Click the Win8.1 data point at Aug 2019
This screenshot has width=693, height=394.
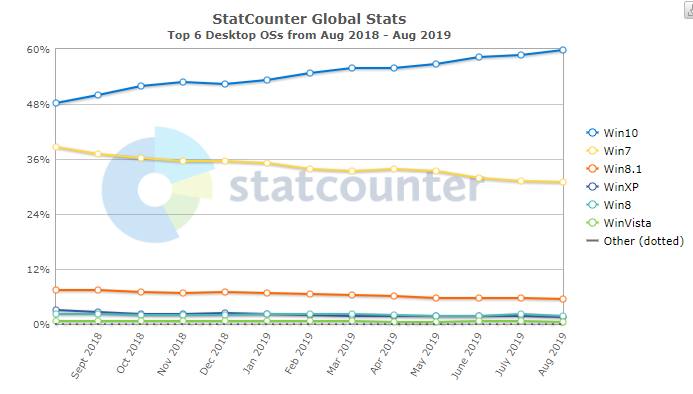(x=563, y=299)
